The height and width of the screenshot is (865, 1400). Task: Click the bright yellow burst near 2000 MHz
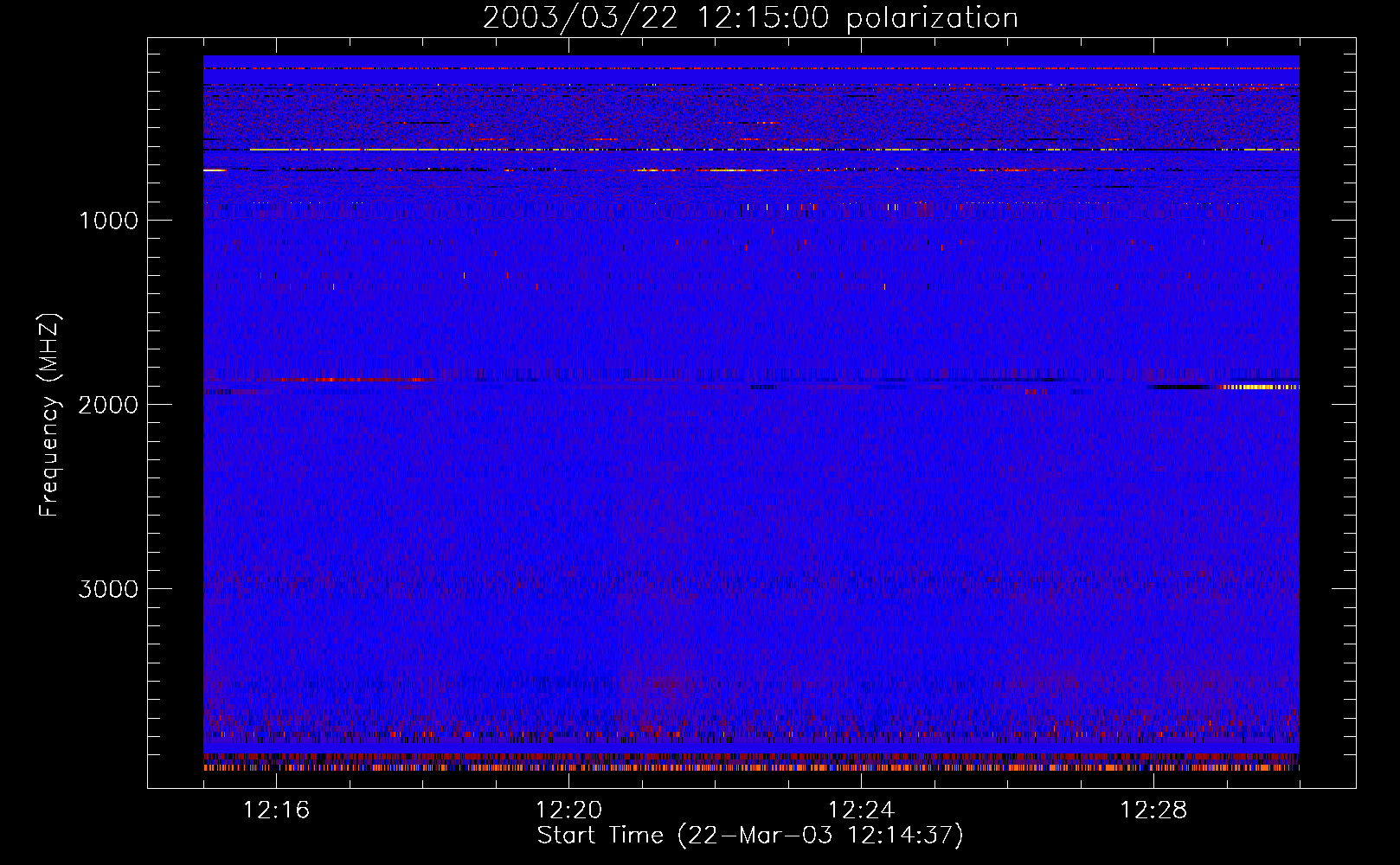pos(1260,387)
